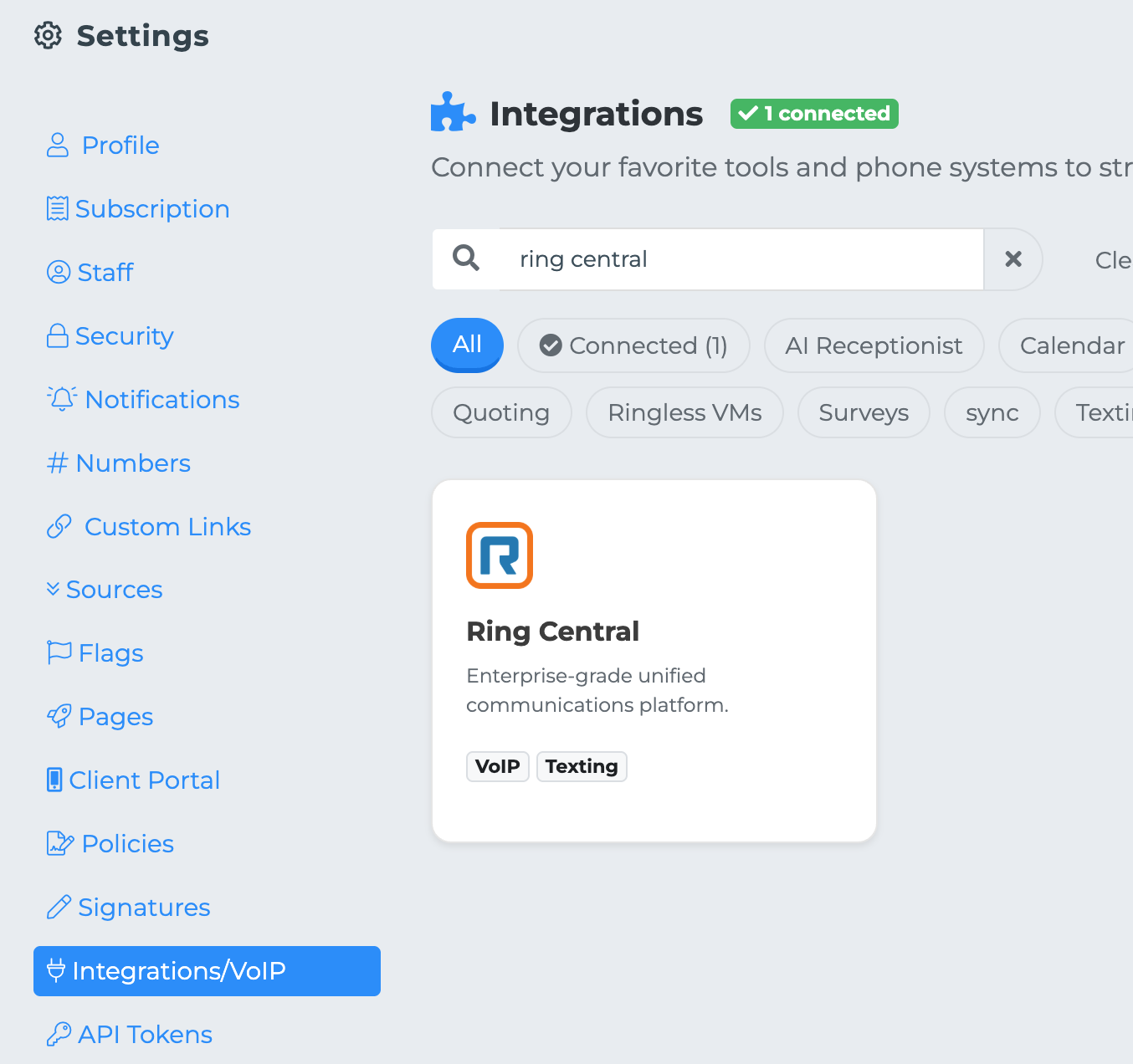Viewport: 1133px width, 1064px height.
Task: Click the search magnifier icon
Action: pos(466,258)
